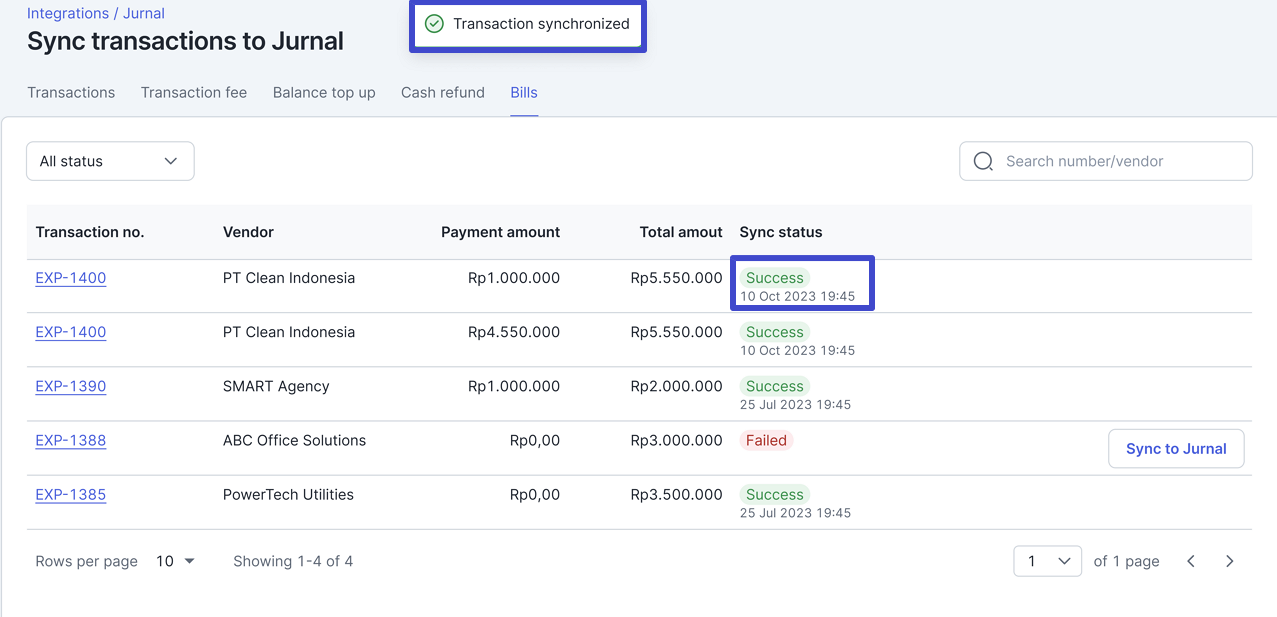This screenshot has width=1277, height=617.
Task: Click the Rp4.550.000 payment amount
Action: 514,332
